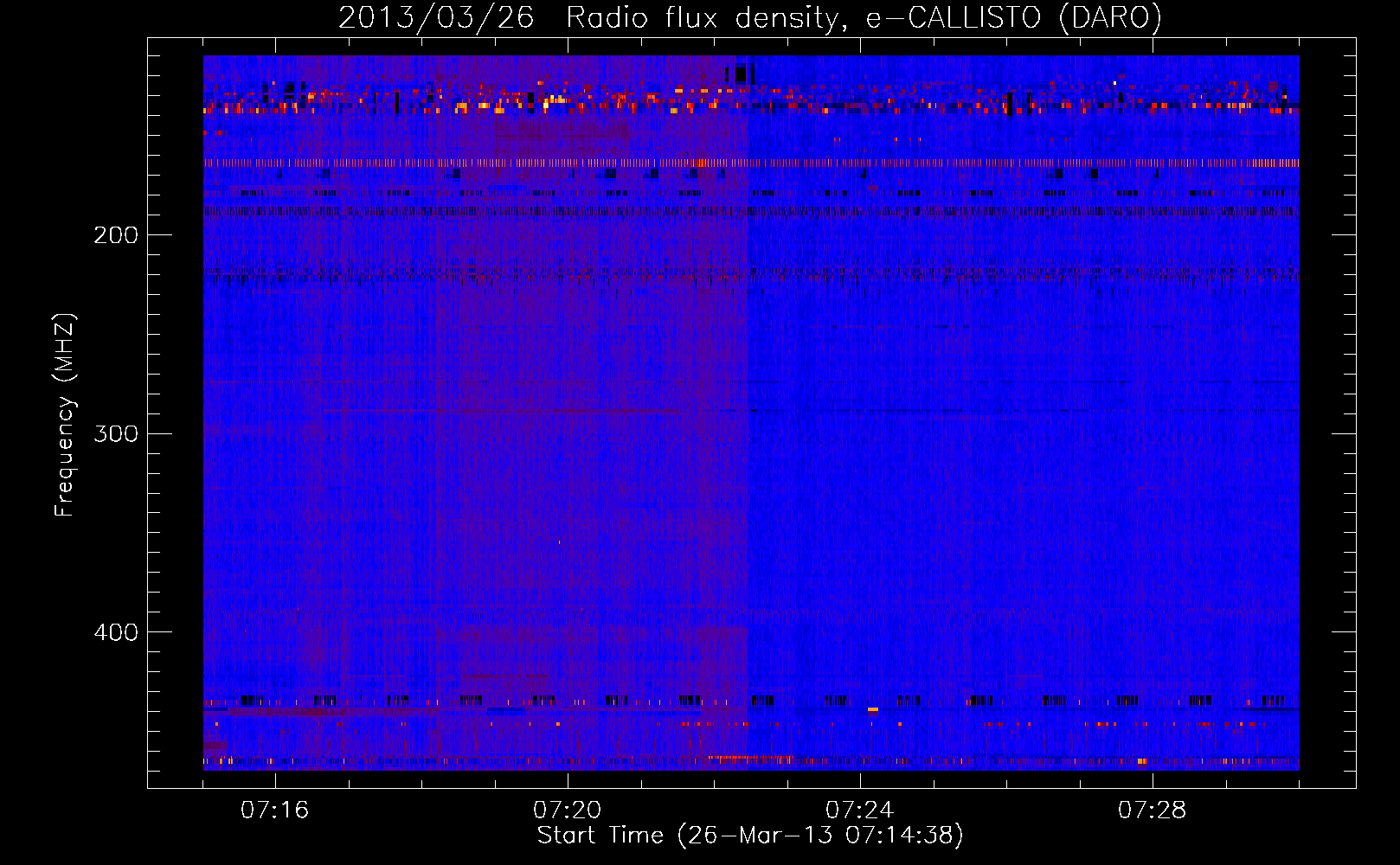
Task: Click the 07:16 time tick label
Action: (x=275, y=811)
